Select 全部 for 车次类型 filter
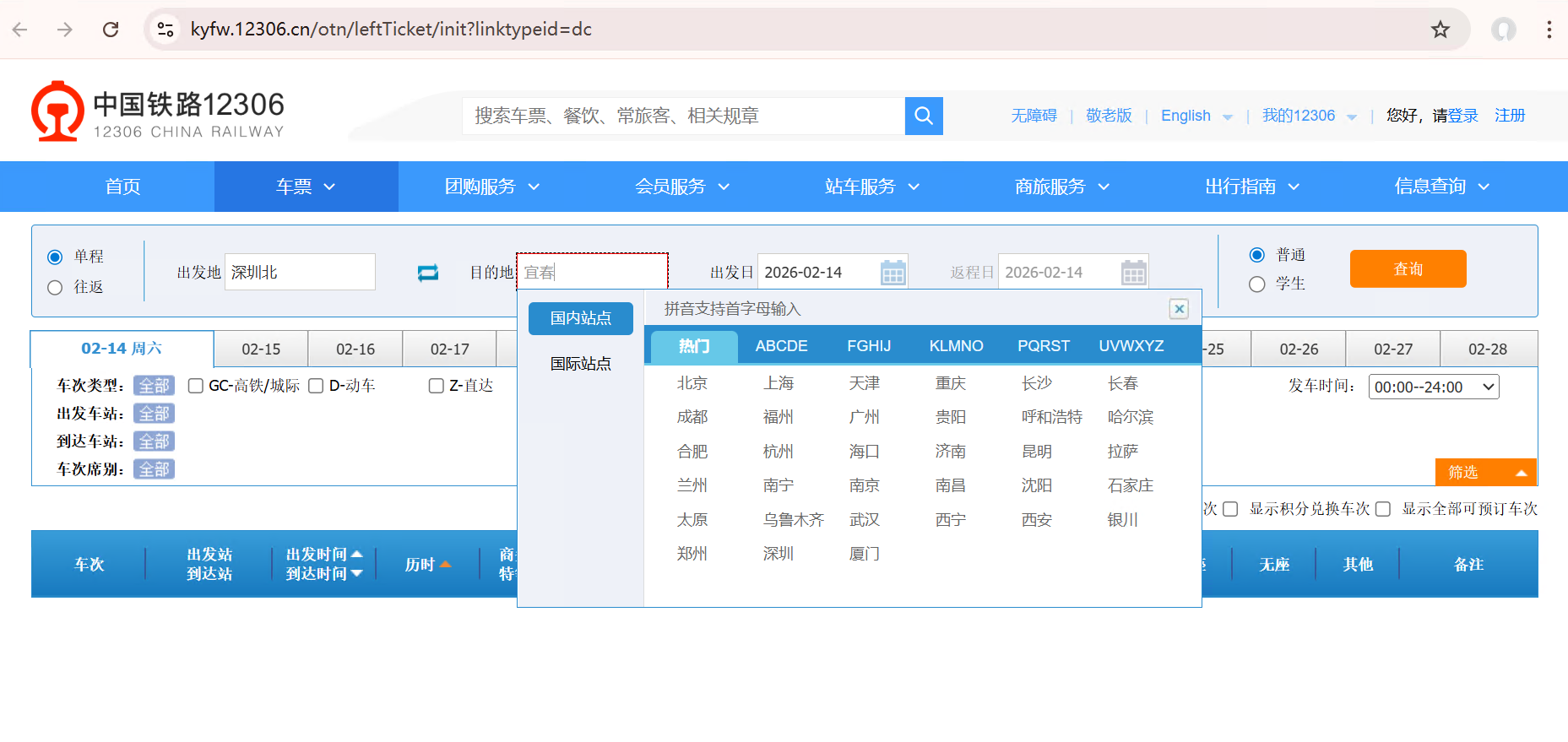This screenshot has height=742, width=1568. pyautogui.click(x=154, y=386)
